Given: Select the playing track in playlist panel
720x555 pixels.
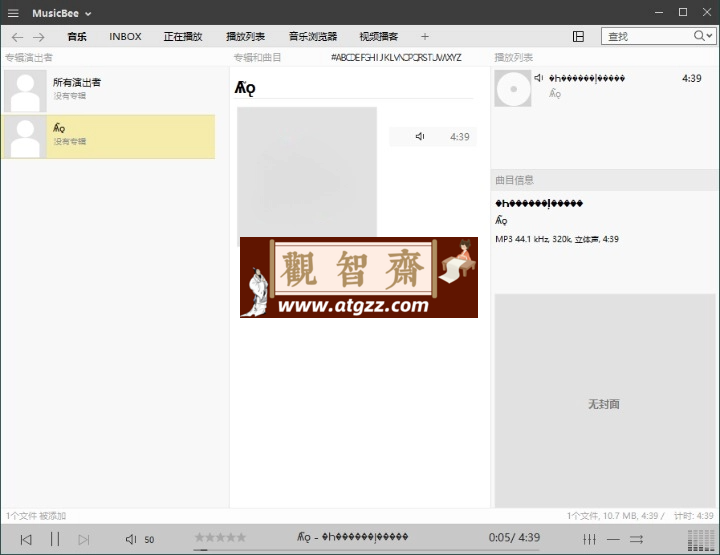Looking at the screenshot, I should (605, 86).
